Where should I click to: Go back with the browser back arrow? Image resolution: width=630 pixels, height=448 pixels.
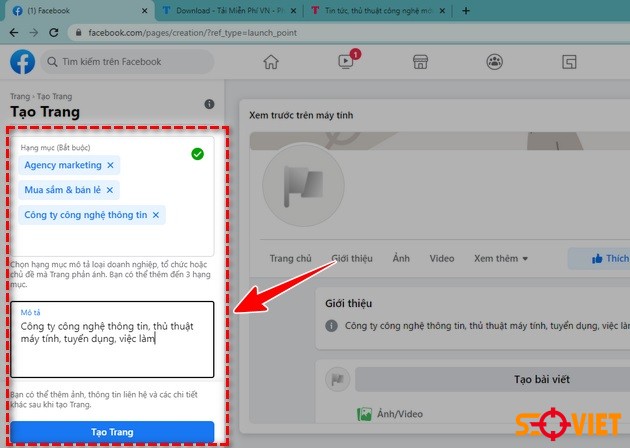pyautogui.click(x=14, y=33)
